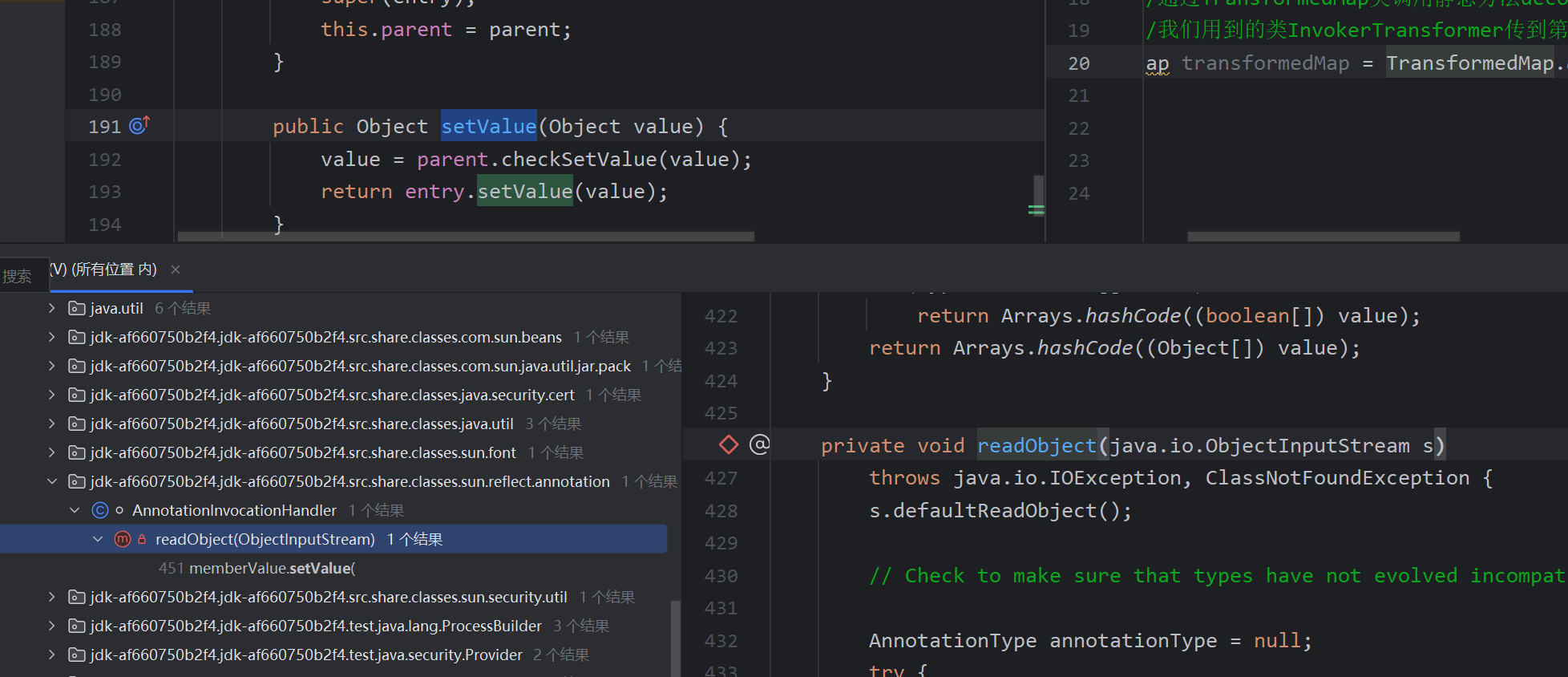This screenshot has height=677, width=1568.
Task: Click the checkSetValue call at line 192
Action: 579,159
